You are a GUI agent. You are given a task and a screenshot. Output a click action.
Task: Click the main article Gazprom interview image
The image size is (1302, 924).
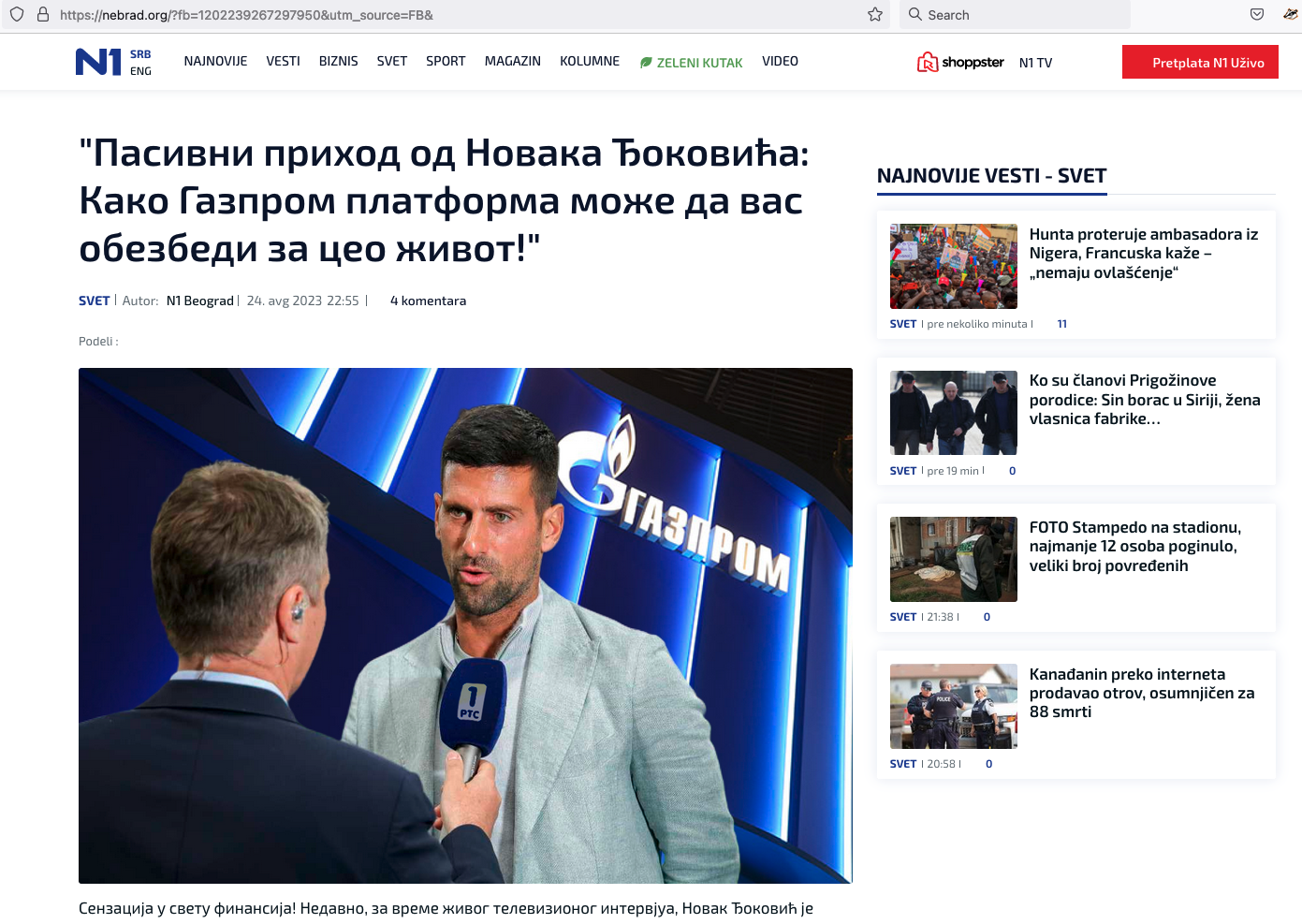tap(465, 625)
